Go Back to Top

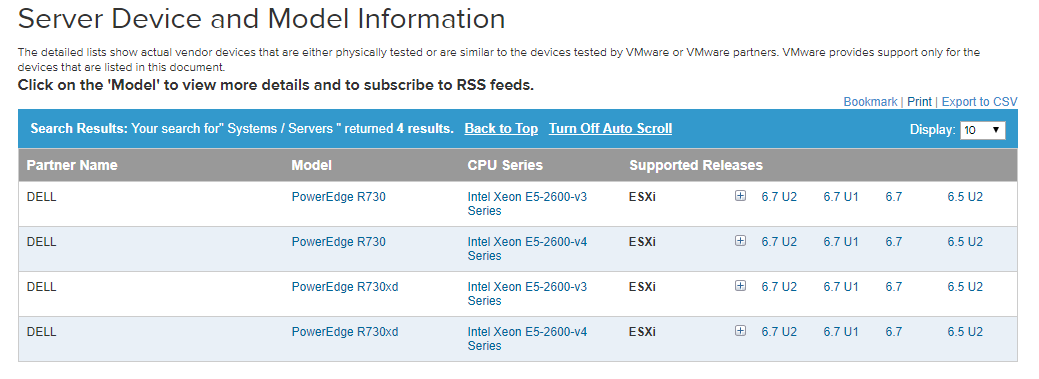click(501, 129)
